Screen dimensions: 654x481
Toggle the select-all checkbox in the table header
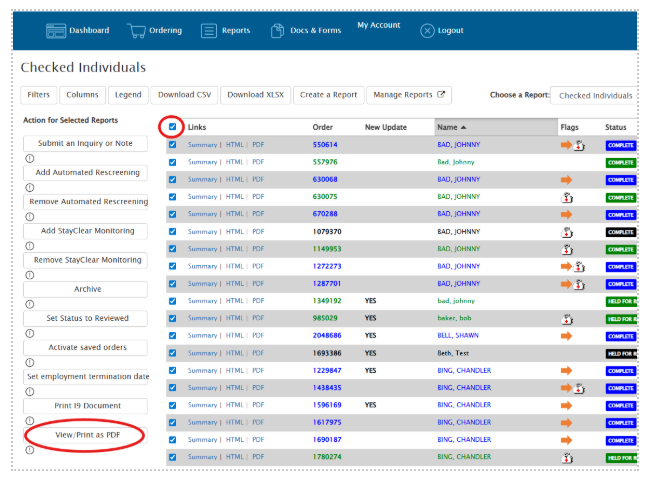coord(173,127)
